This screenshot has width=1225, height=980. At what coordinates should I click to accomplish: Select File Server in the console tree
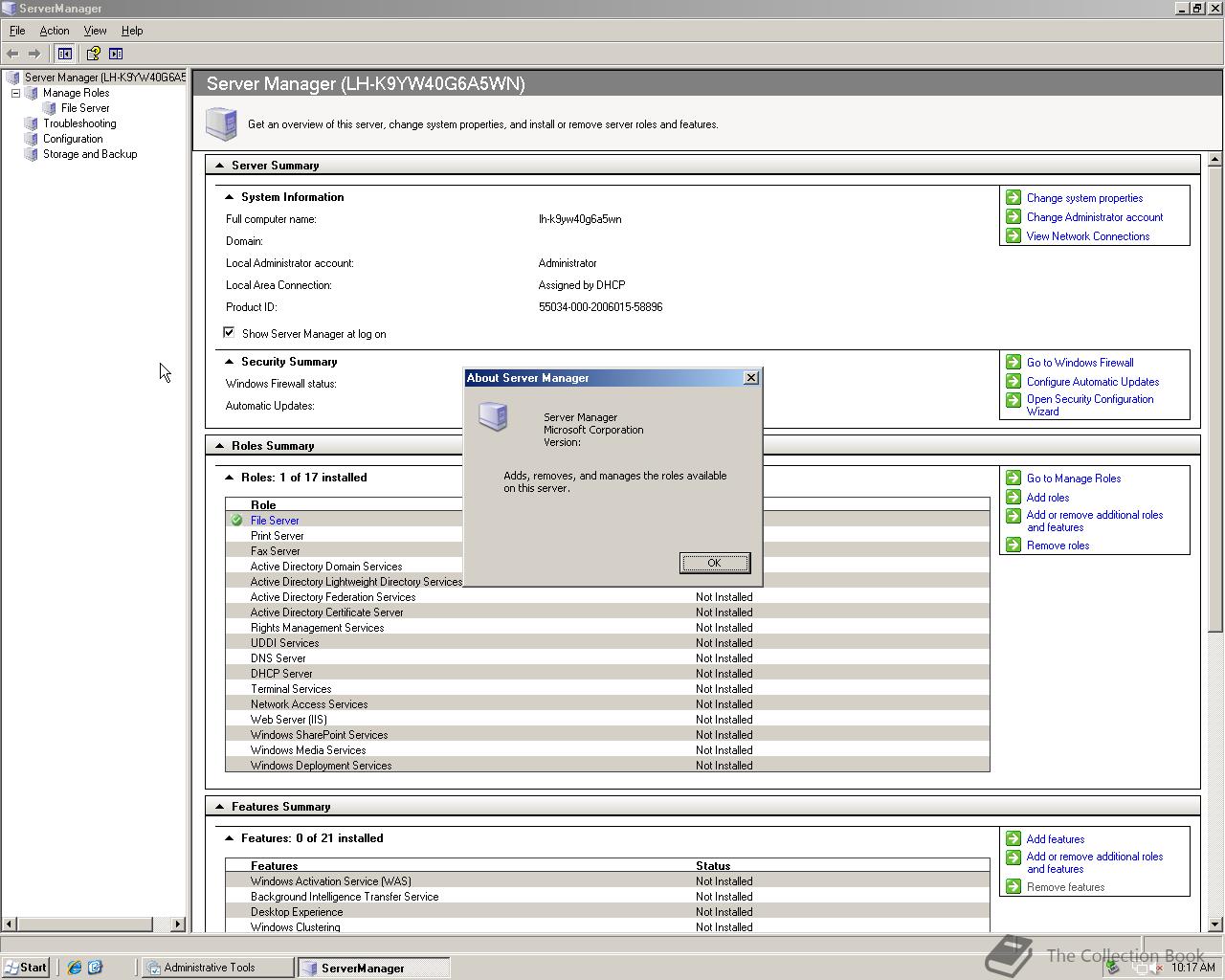(85, 108)
